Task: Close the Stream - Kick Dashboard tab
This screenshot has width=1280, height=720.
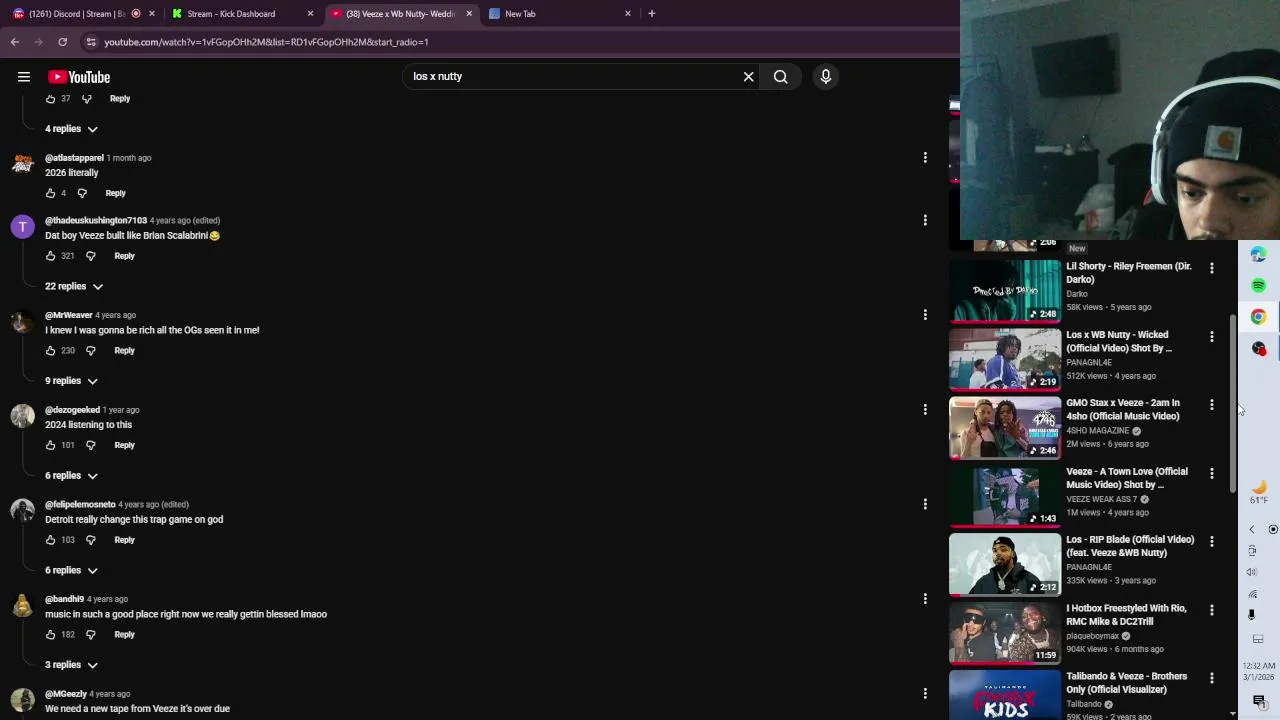Action: [310, 14]
